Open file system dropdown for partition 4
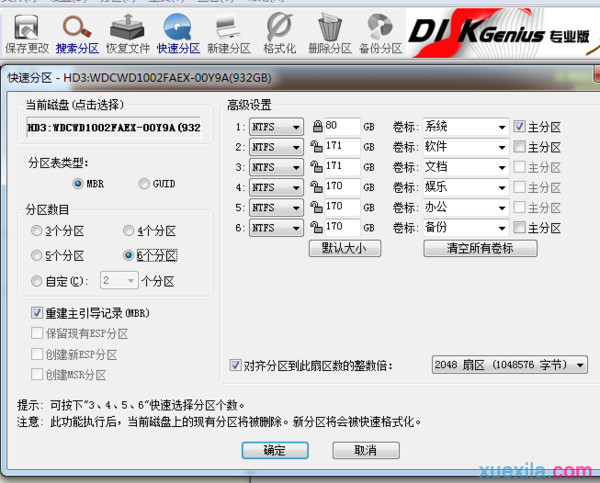This screenshot has height=483, width=600. click(x=276, y=188)
